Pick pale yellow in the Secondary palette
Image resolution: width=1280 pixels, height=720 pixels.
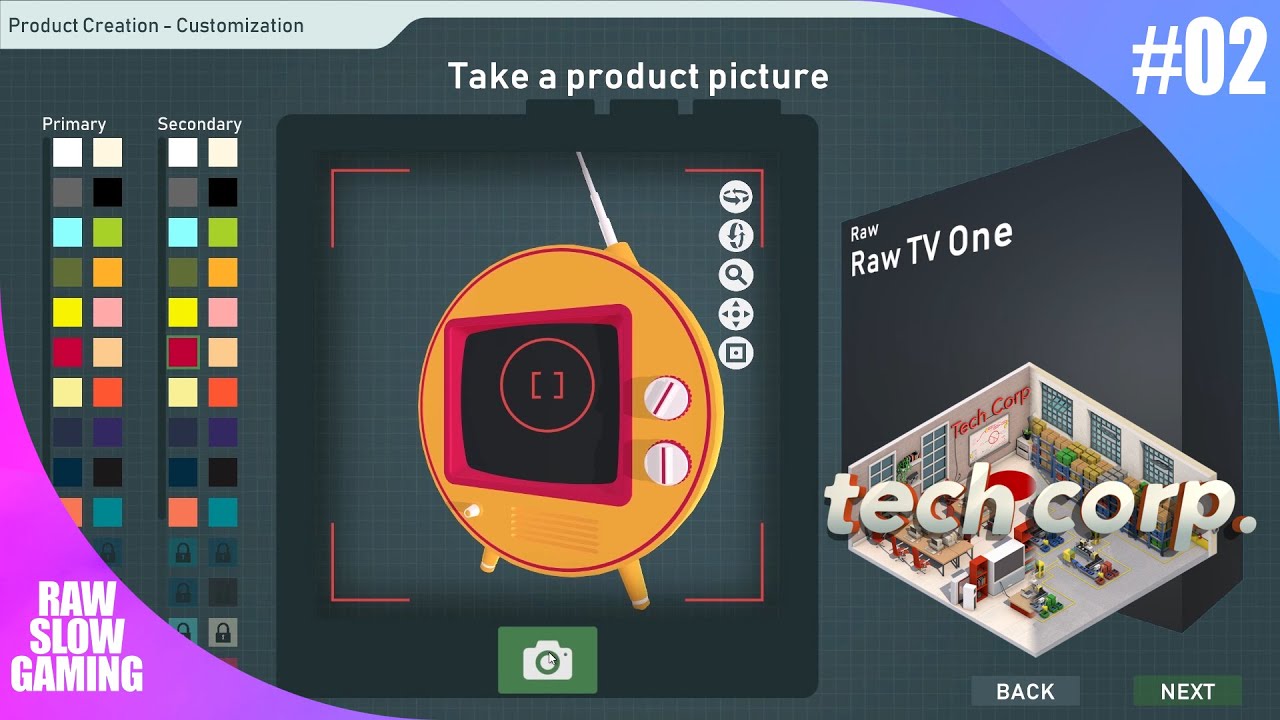click(183, 392)
